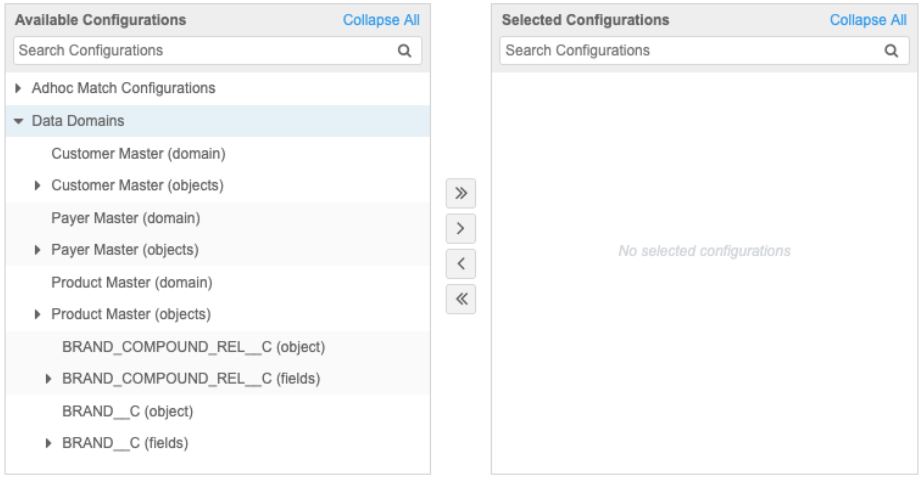
Task: Expand Payer Master (objects) node
Action: [x=38, y=250]
